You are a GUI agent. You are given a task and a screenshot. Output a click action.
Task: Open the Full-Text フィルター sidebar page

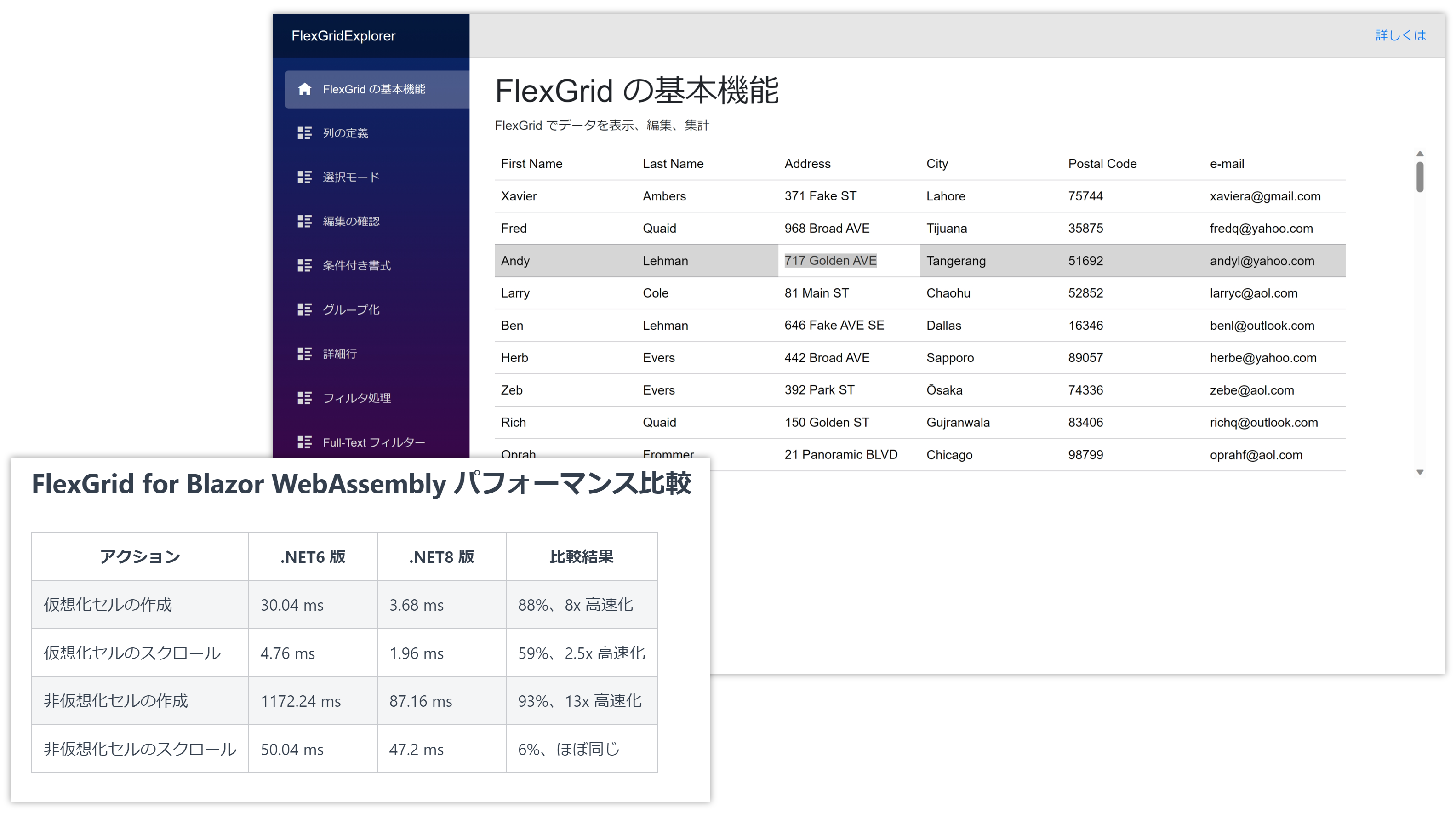377,442
